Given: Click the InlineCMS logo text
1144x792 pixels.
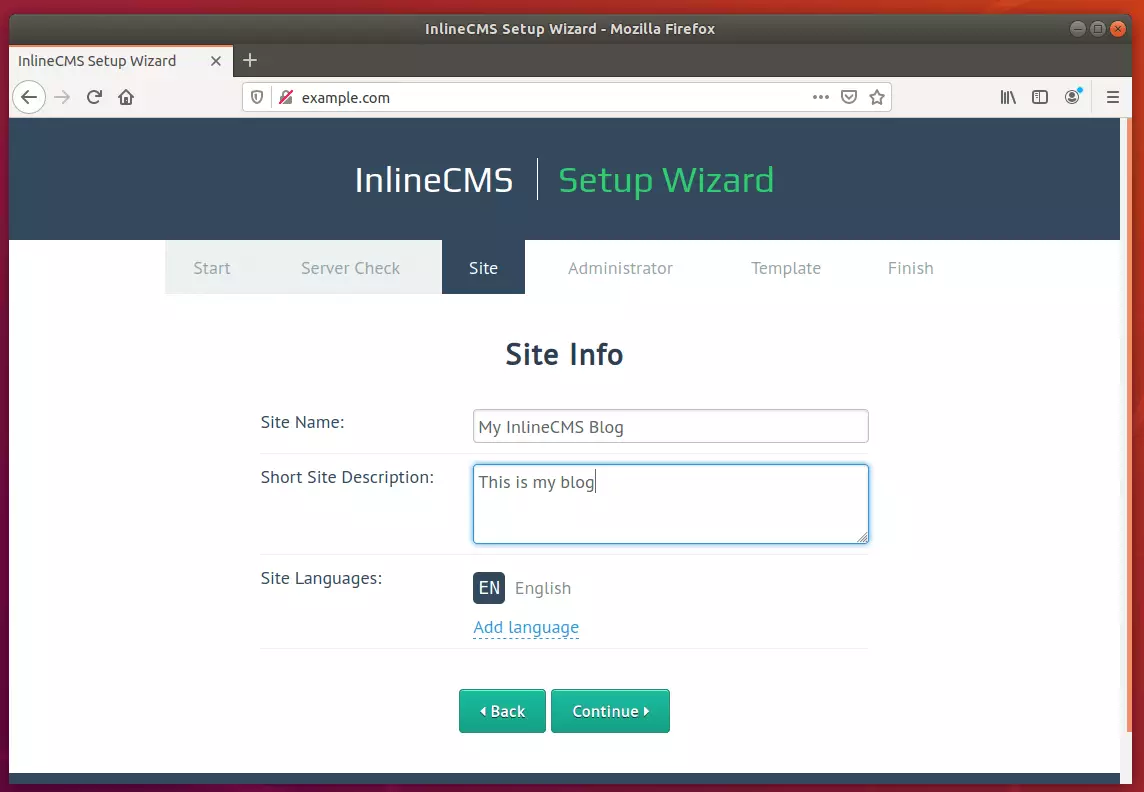Looking at the screenshot, I should 434,180.
